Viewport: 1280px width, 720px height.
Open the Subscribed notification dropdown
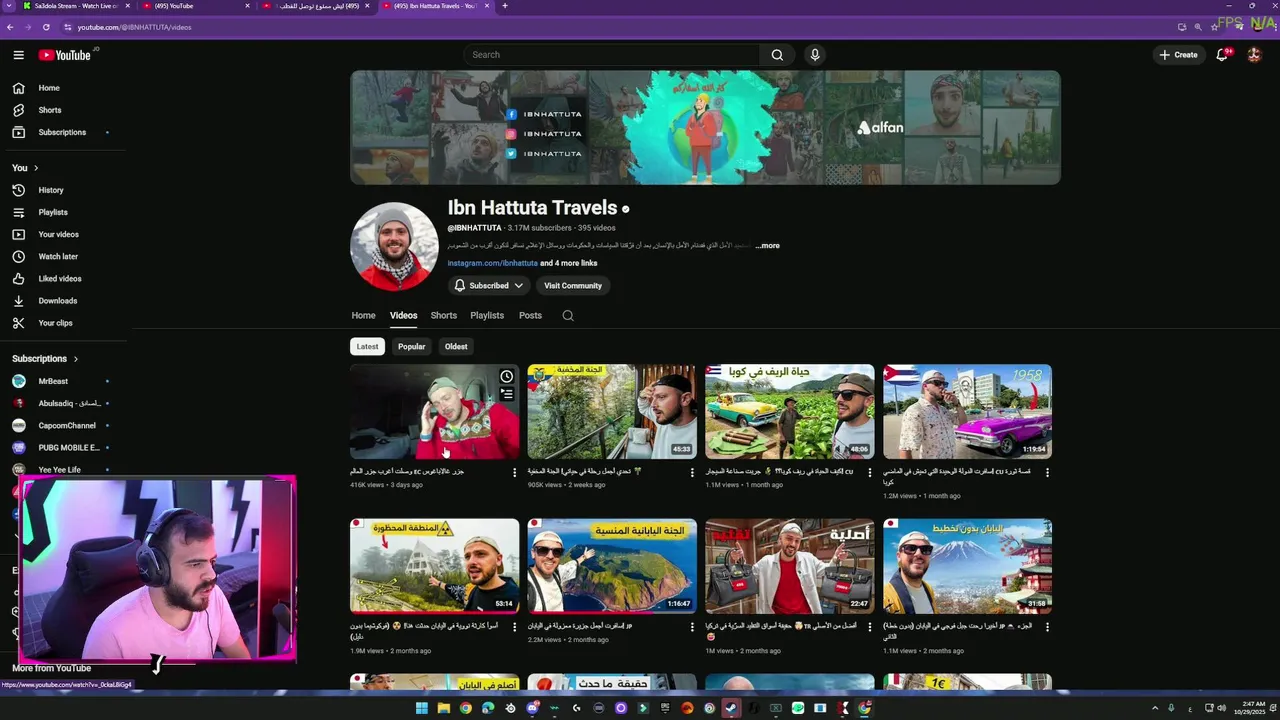pos(488,286)
